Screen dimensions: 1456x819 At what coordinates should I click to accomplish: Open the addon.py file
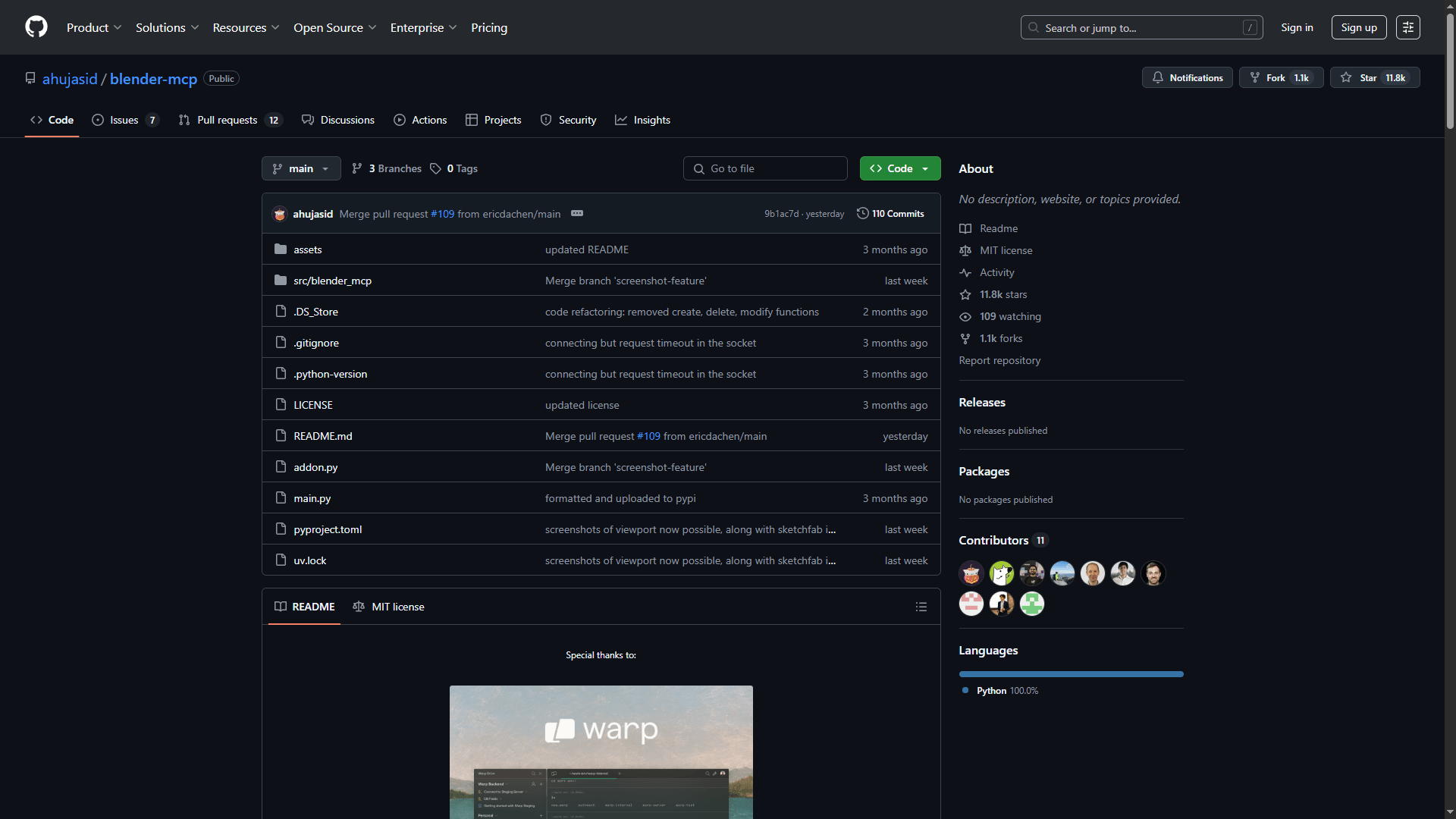pos(315,467)
